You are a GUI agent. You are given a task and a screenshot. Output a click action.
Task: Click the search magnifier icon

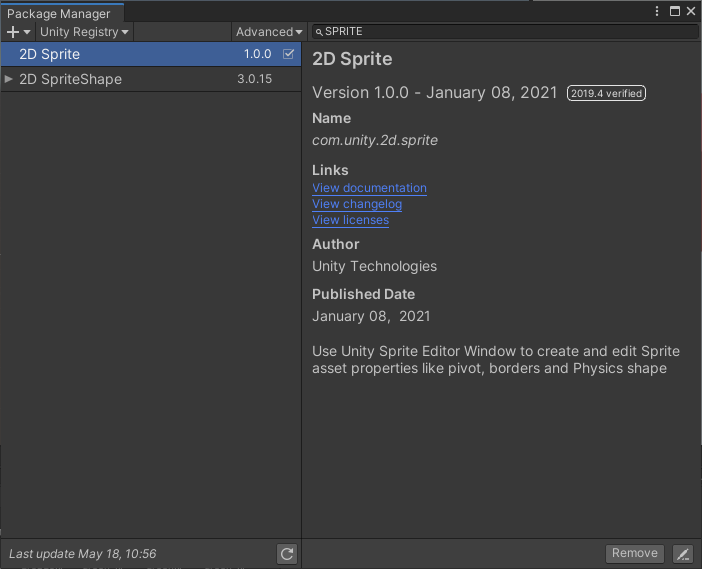click(x=319, y=32)
